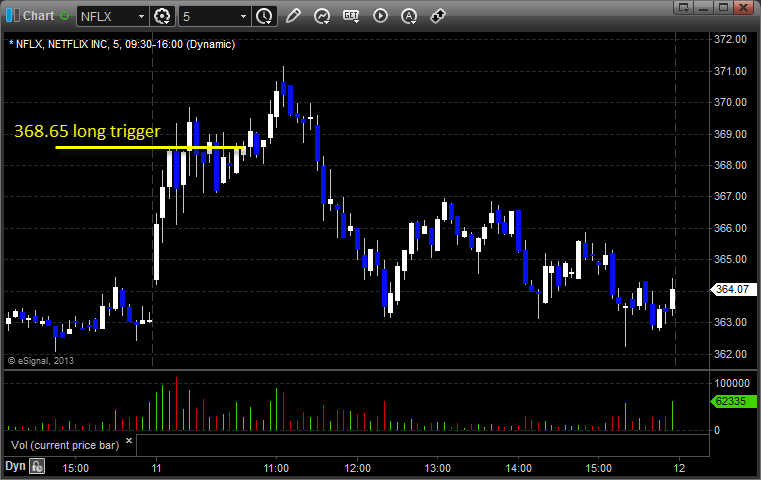The height and width of the screenshot is (480, 761).
Task: Click the 370.00 price axis label
Action: click(730, 102)
